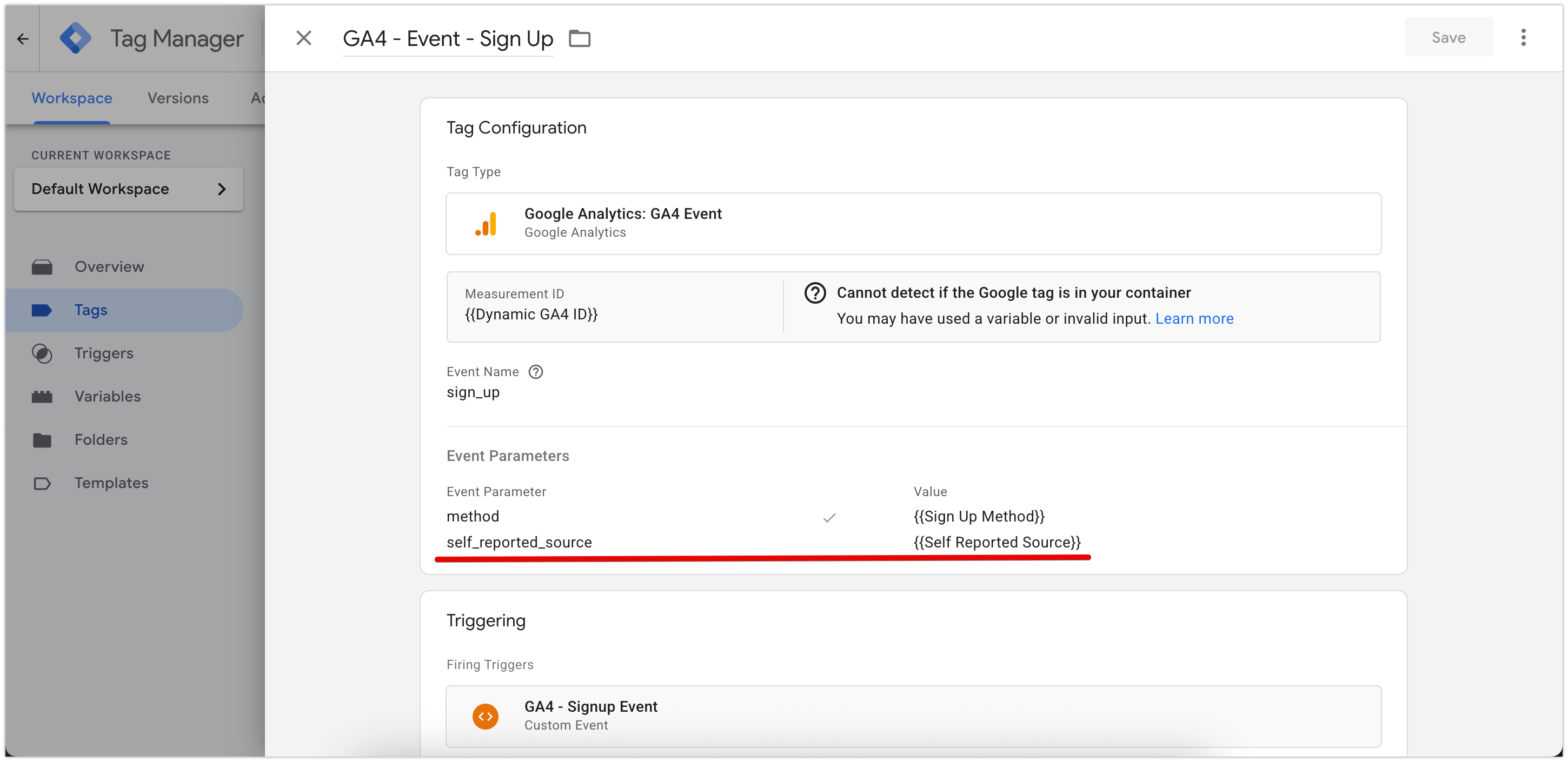Click the folder icon beside the tag name
Image resolution: width=1568 pixels, height=762 pixels.
pyautogui.click(x=579, y=38)
